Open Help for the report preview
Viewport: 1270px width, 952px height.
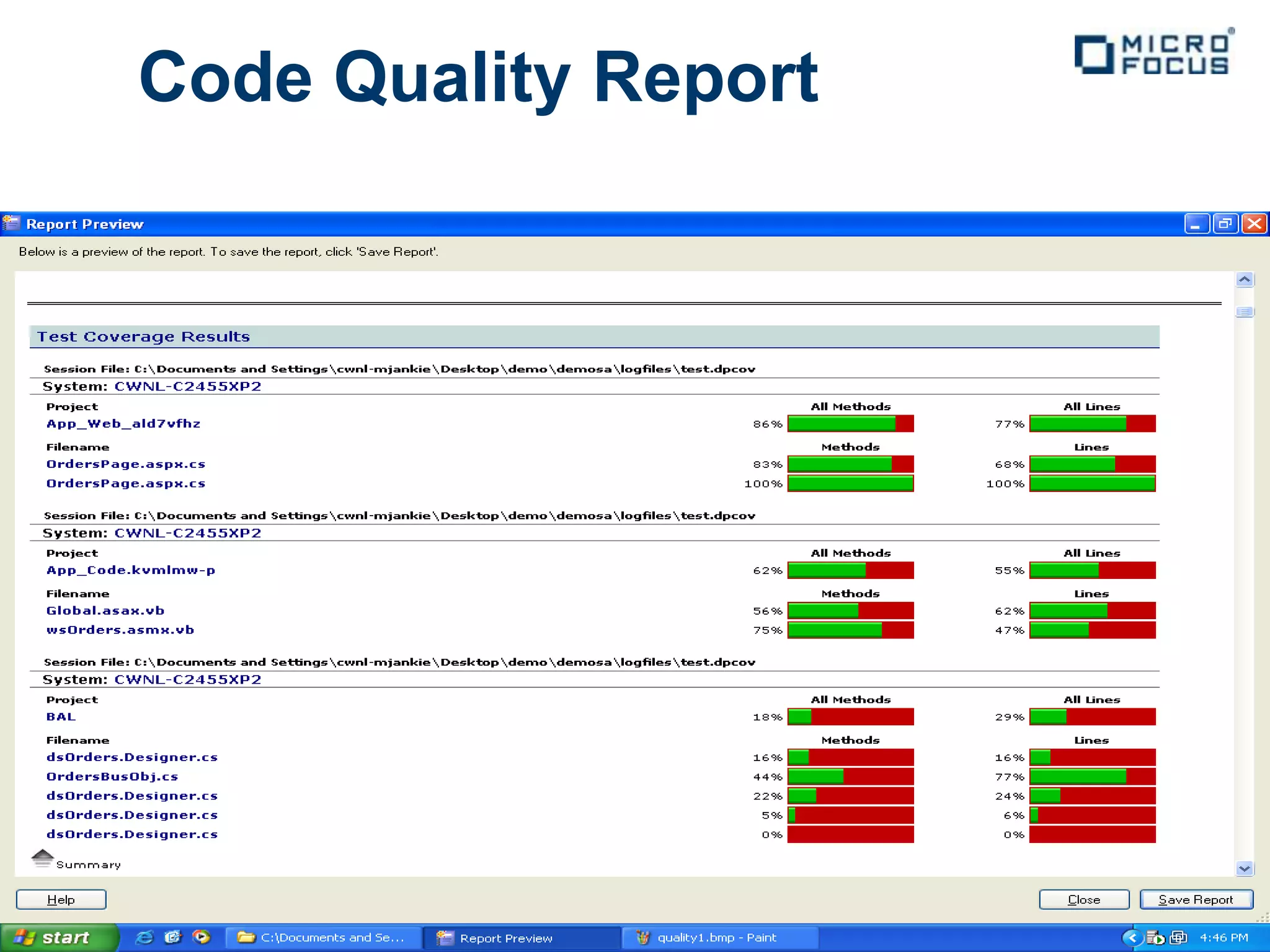pos(61,899)
